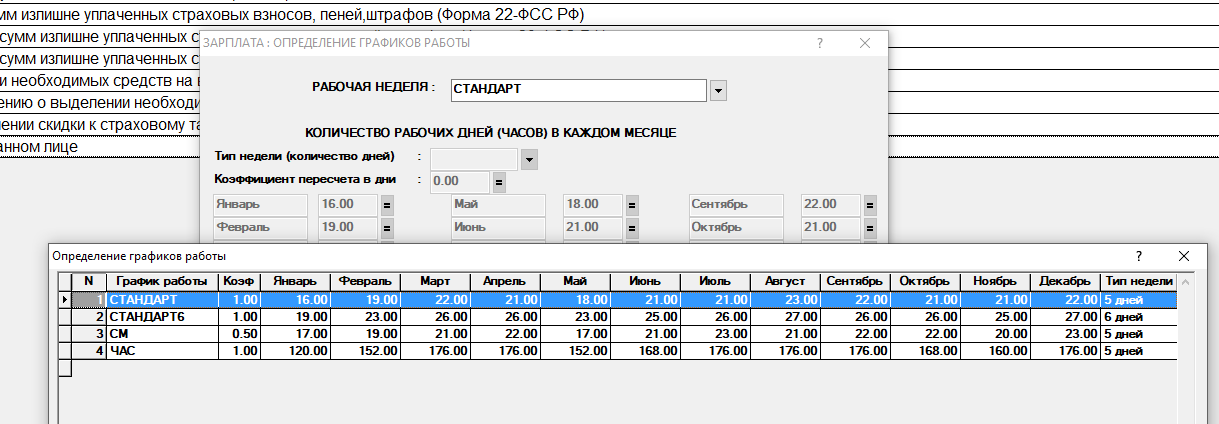Screen dimensions: 1219x424
Task: Click the РАБОЧАЯ НЕДЕЛЯ text field
Action: pos(578,90)
